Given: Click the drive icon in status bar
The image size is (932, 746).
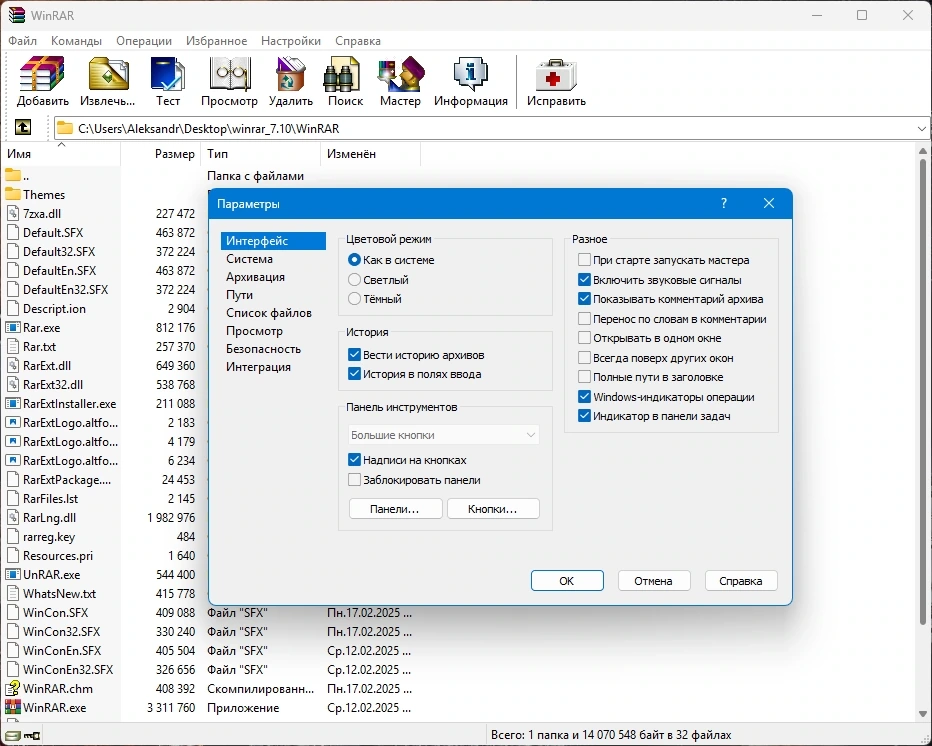Looking at the screenshot, I should 12,736.
